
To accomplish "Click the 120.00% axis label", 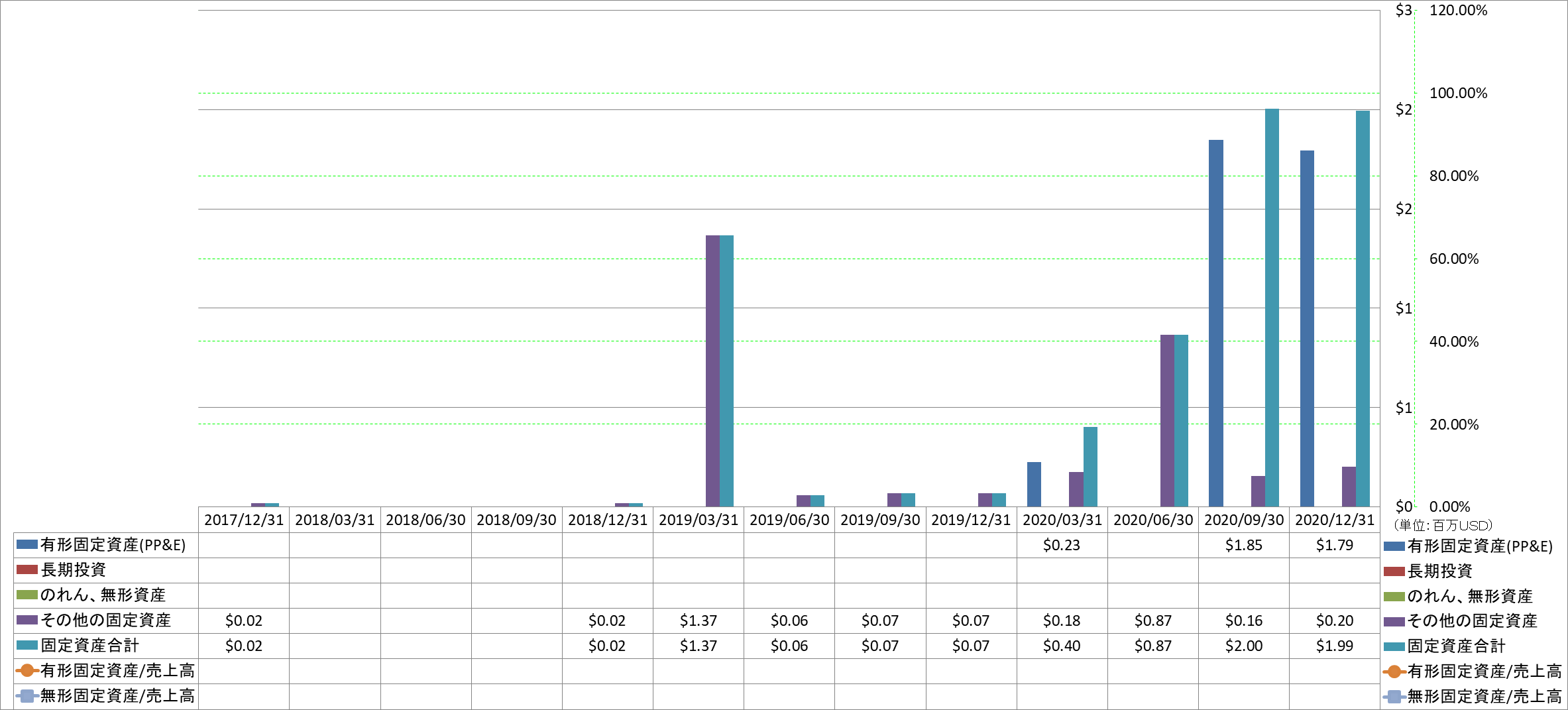I will 1458,10.
